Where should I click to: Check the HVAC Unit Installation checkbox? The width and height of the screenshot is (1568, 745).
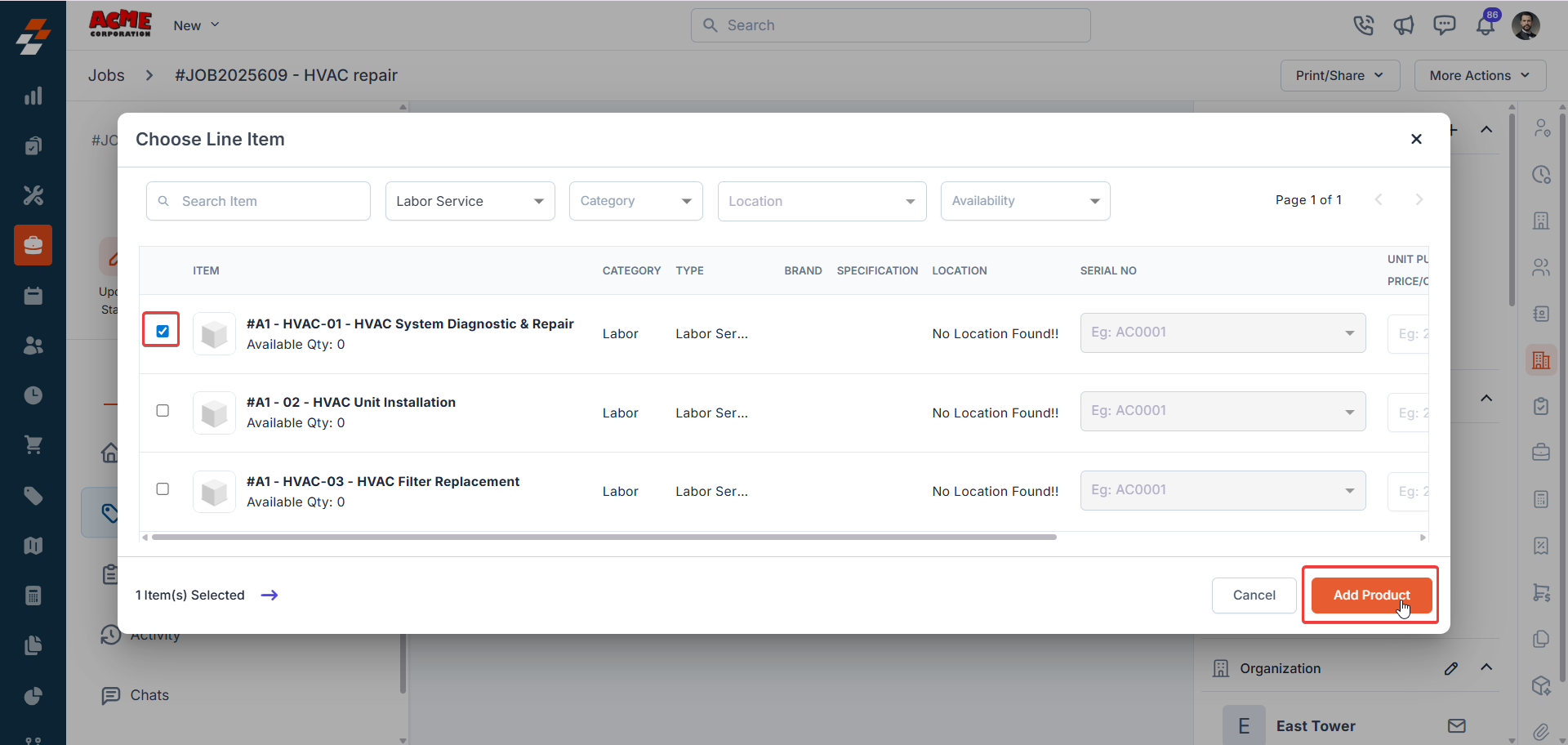(x=163, y=410)
